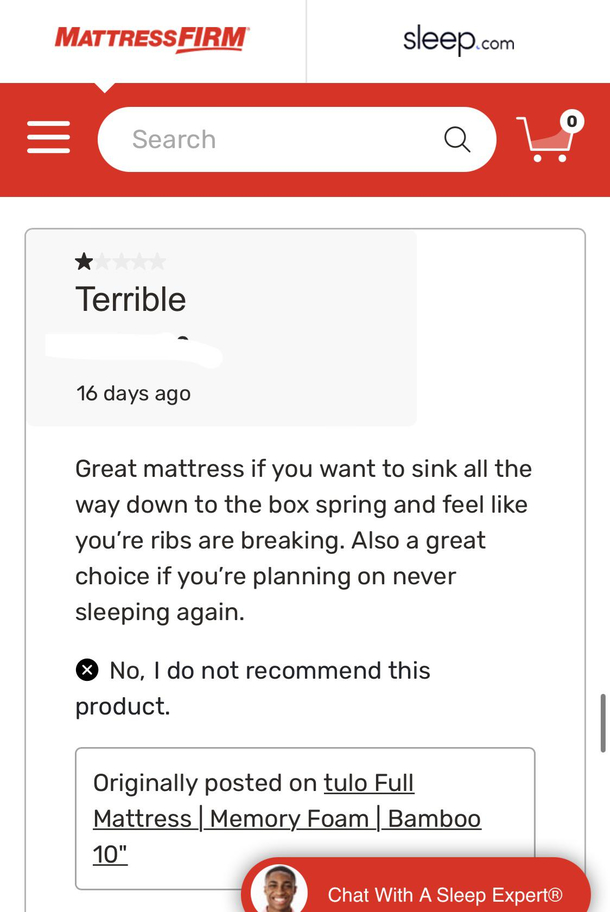Start Chat With A Sleep Expert
The image size is (610, 912).
coord(416,886)
